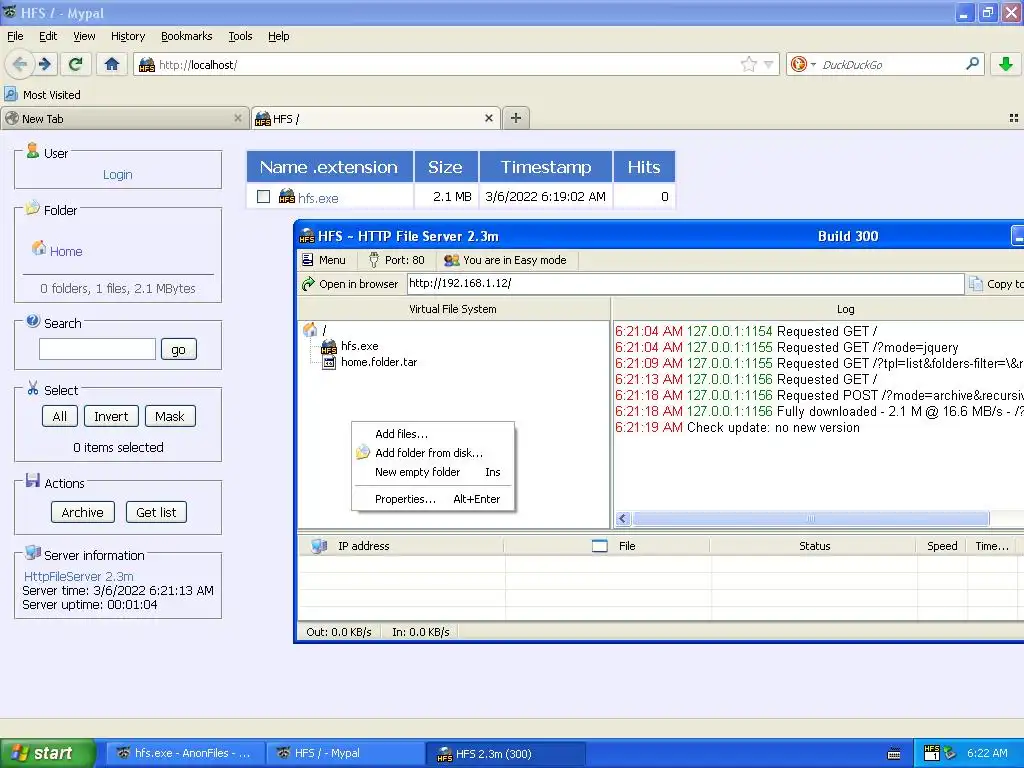Choose Add folder from disk... menu item
Viewport: 1024px width, 768px height.
point(434,453)
